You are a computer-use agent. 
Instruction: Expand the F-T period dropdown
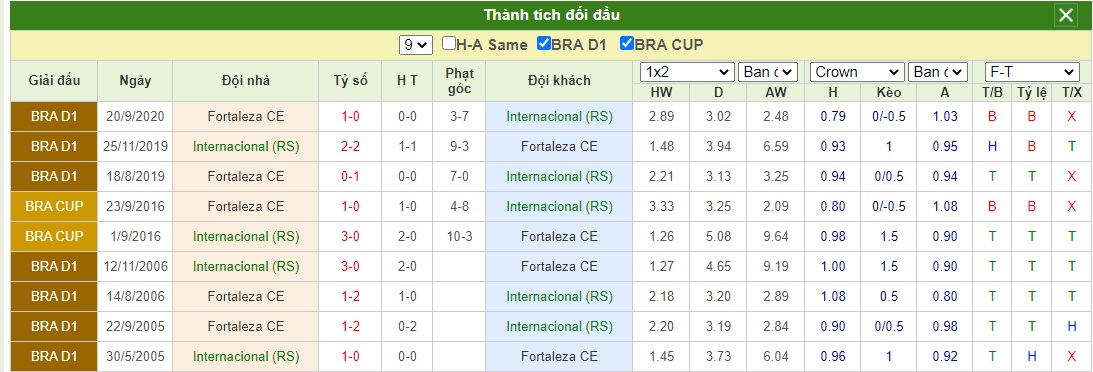click(1032, 72)
